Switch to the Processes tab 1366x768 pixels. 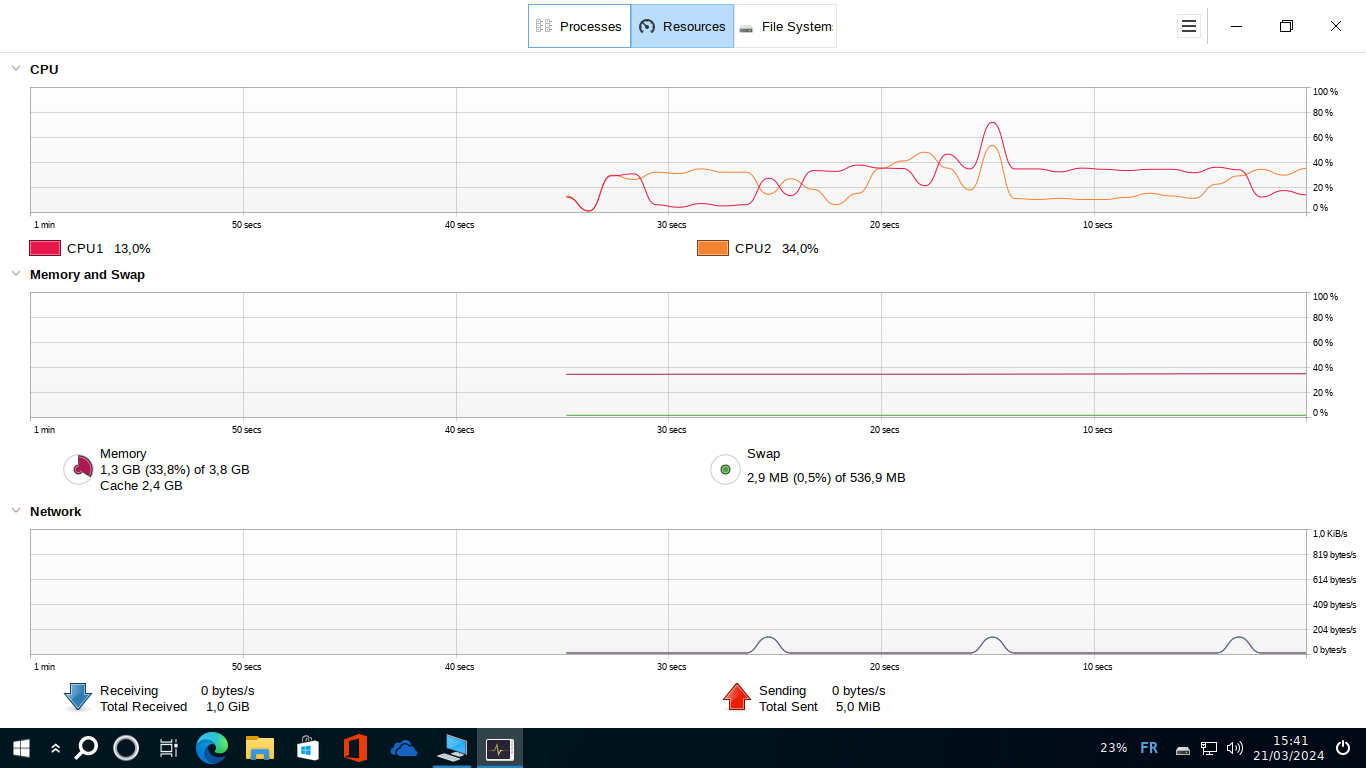[x=579, y=27]
